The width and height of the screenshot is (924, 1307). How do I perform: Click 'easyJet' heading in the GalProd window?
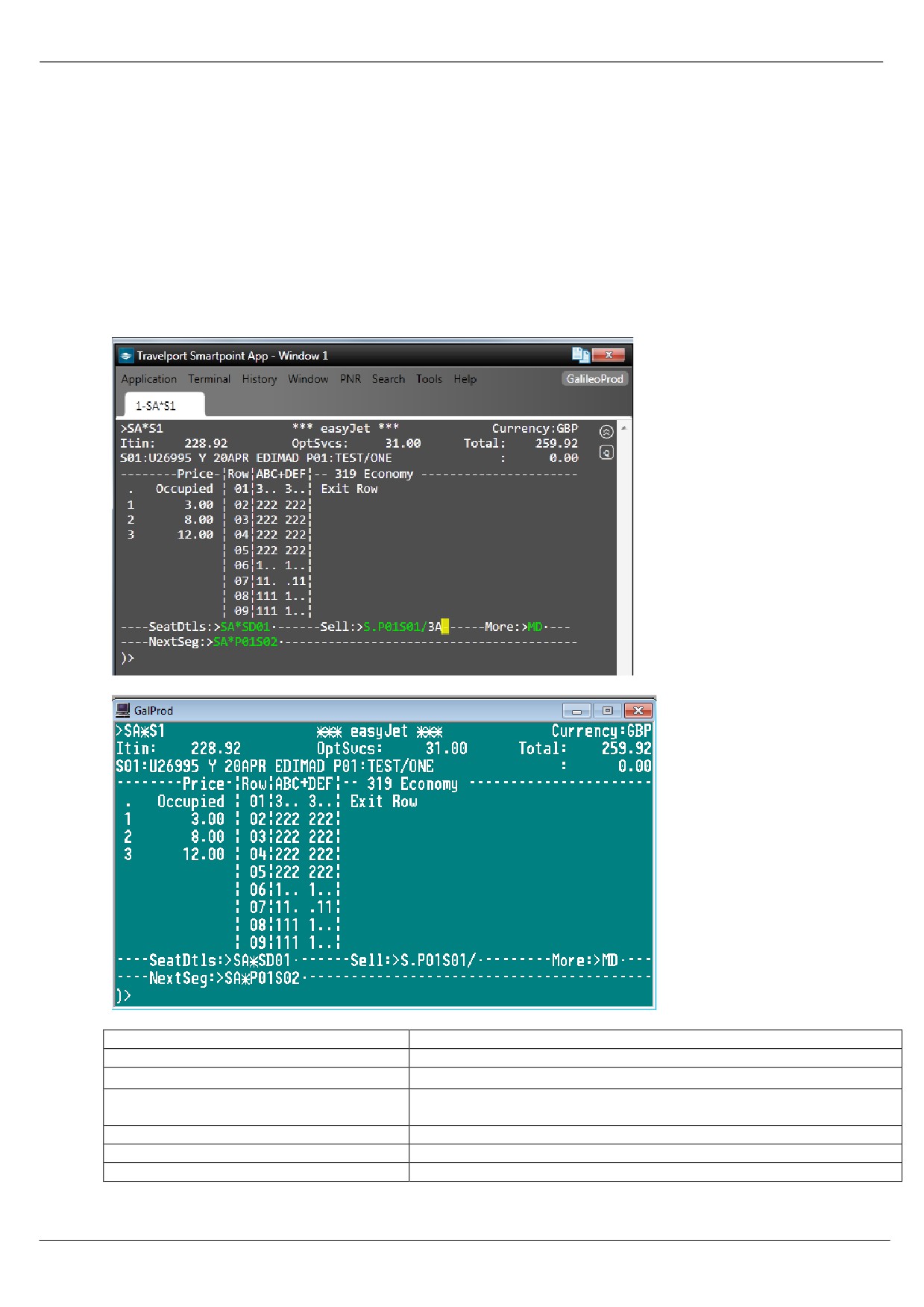379,731
